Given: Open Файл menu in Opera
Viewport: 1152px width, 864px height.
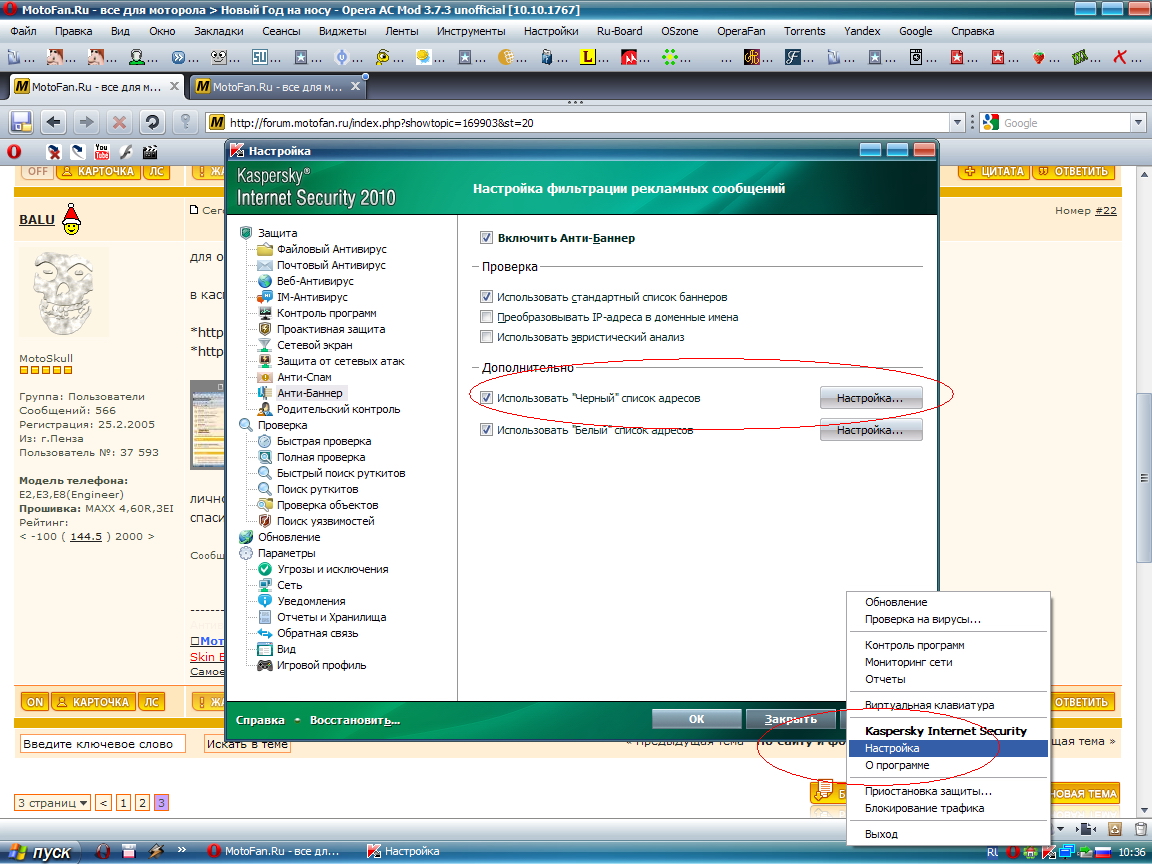Looking at the screenshot, I should (x=24, y=31).
